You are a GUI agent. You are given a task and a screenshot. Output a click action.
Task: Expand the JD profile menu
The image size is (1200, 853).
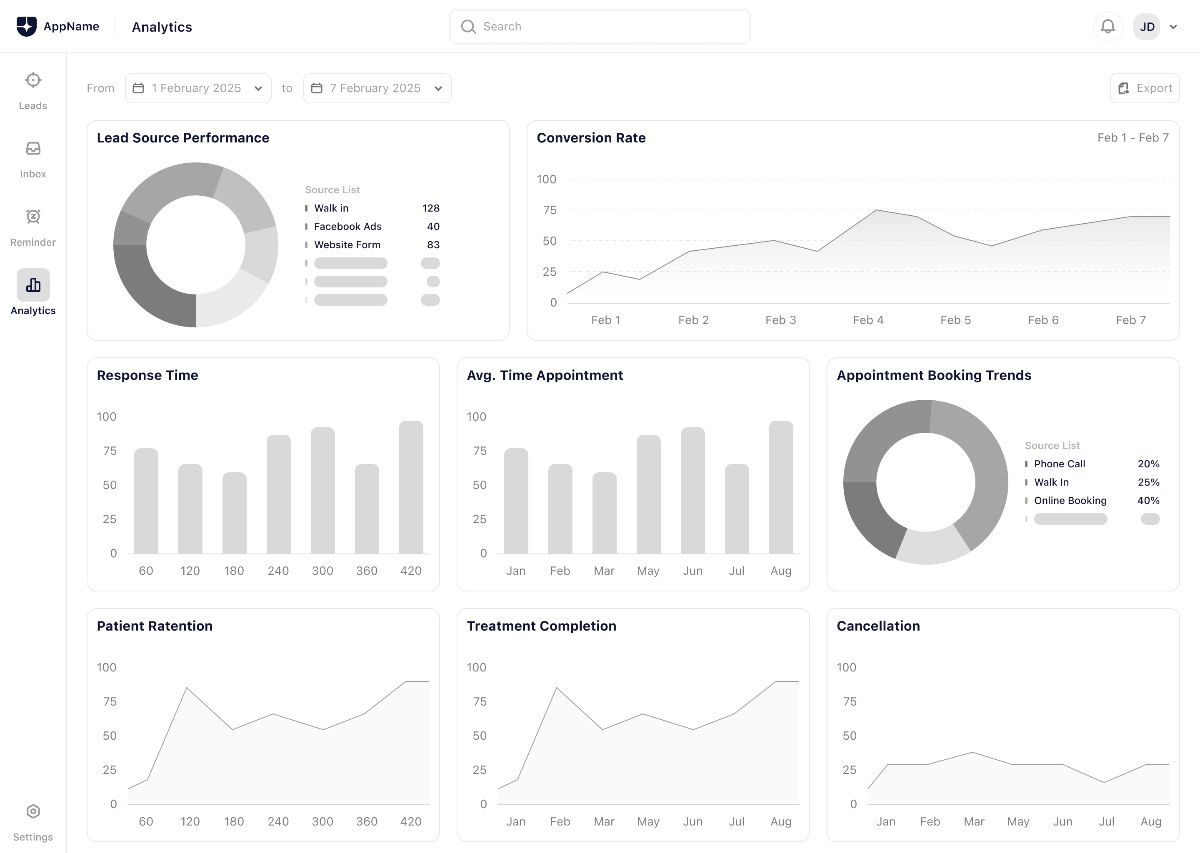1174,27
